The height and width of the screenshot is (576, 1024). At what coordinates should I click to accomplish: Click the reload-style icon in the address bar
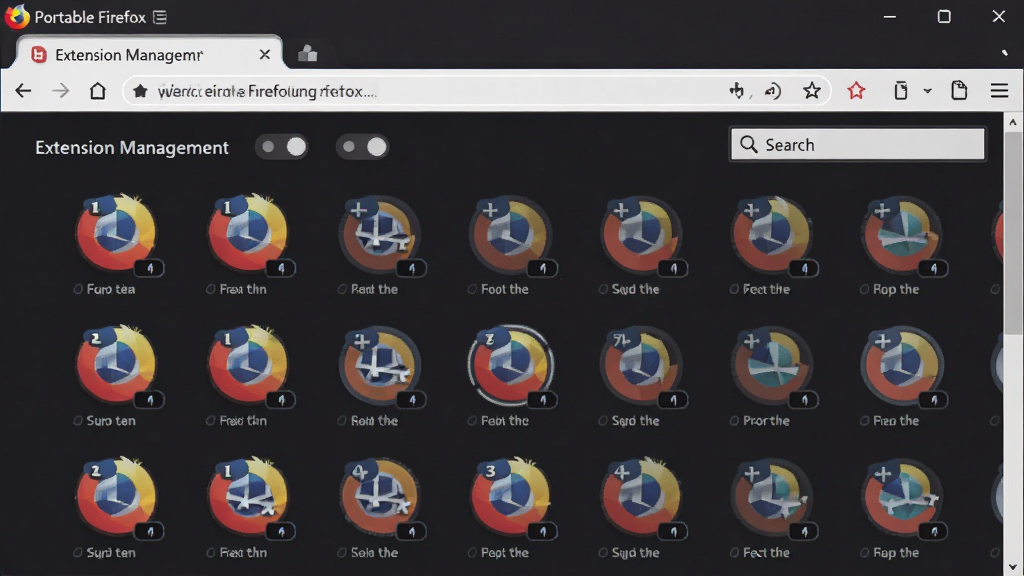pos(773,91)
